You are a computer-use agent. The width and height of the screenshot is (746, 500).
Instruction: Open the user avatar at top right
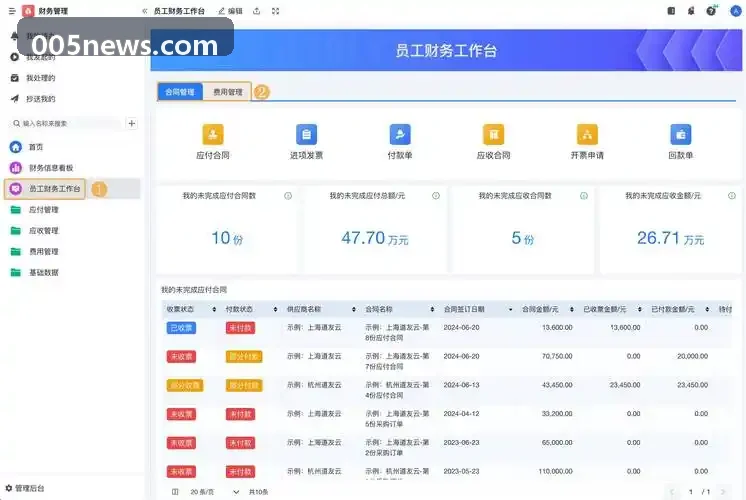736,11
